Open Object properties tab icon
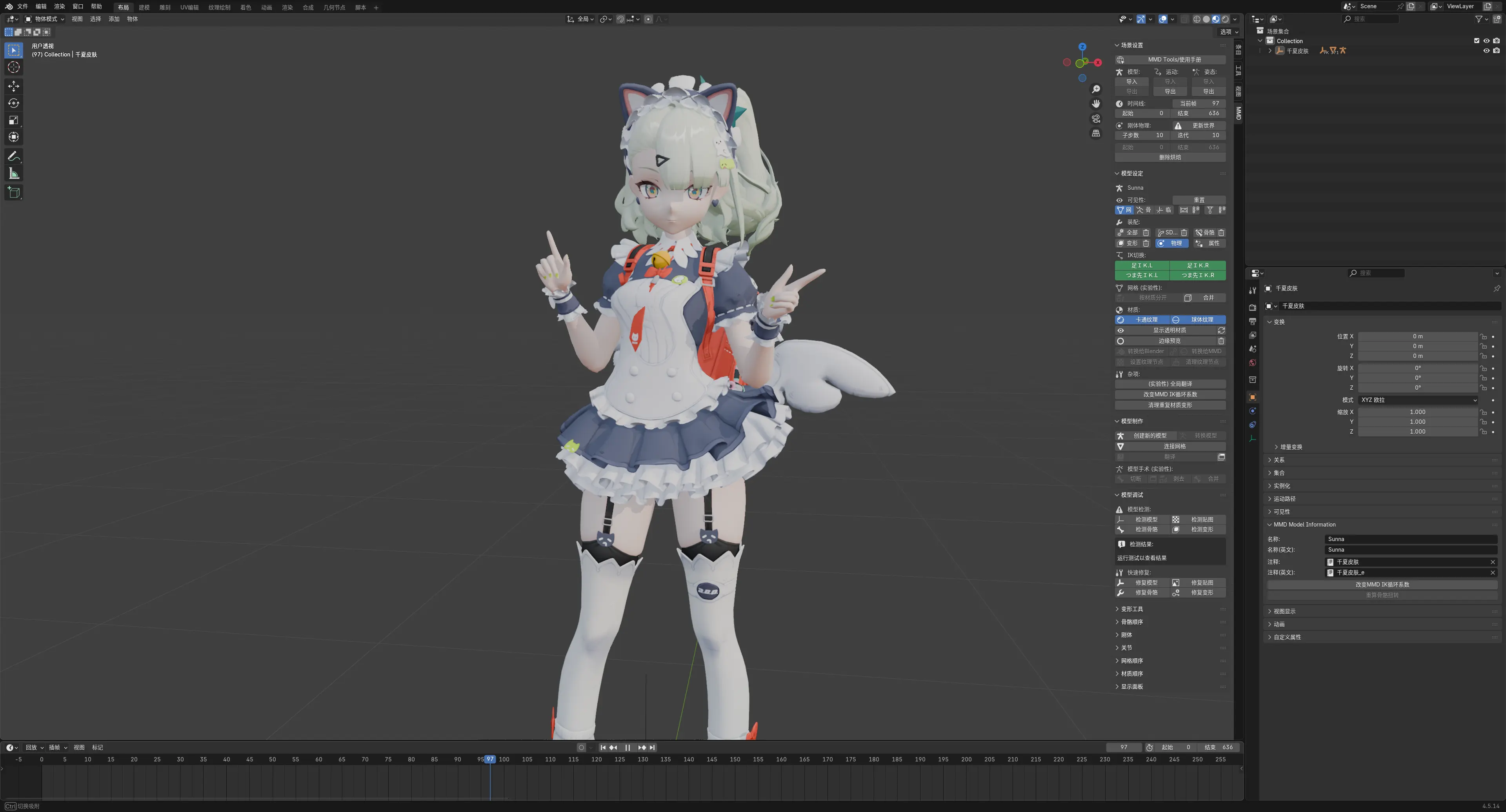The width and height of the screenshot is (1506, 812). 1252,397
